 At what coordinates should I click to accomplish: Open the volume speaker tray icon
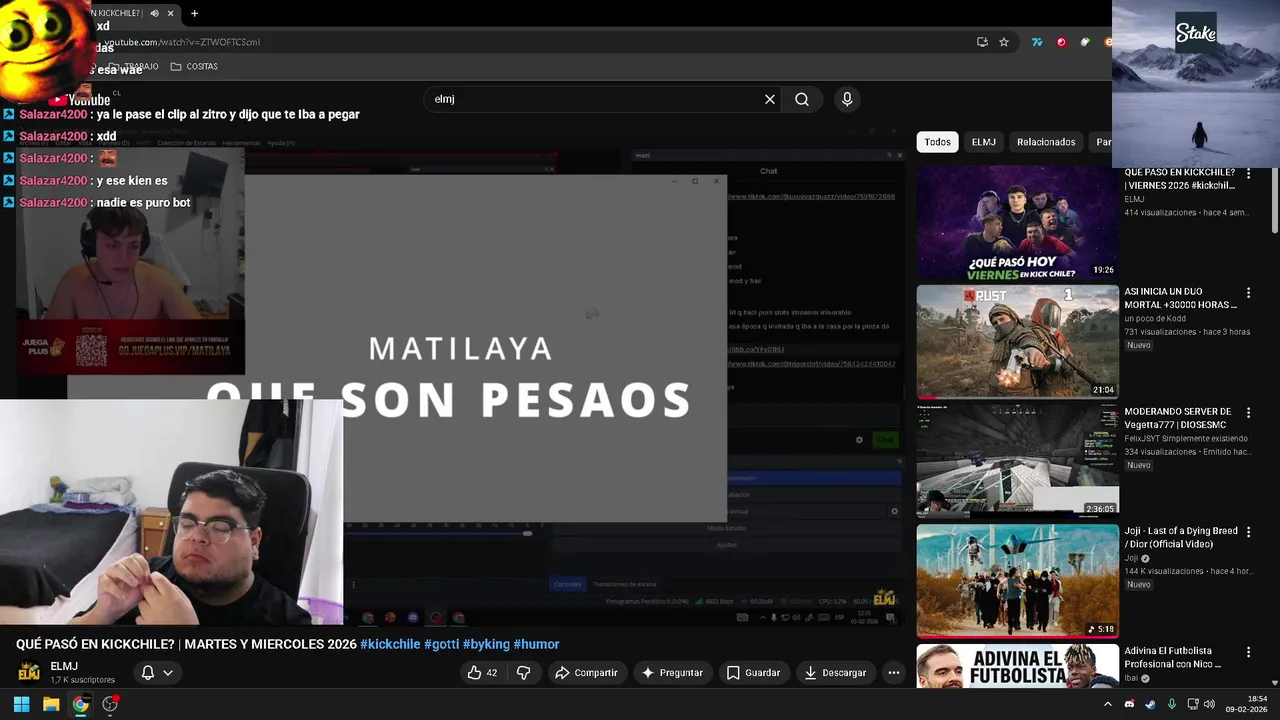1209,704
